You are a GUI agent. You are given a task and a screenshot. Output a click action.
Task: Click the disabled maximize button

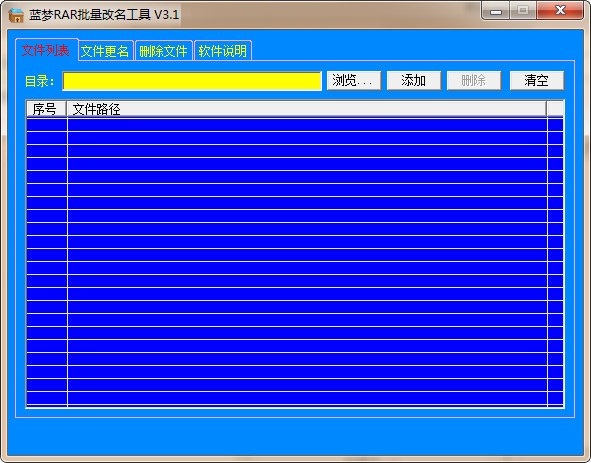(523, 11)
